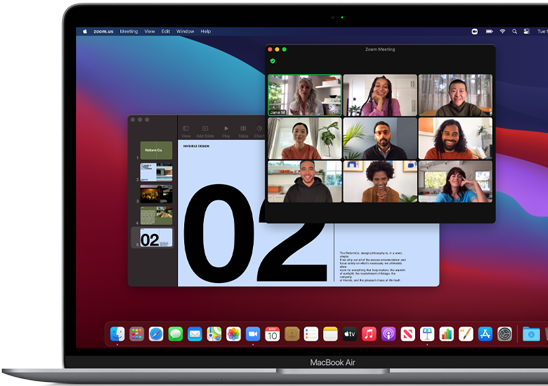The image size is (548, 386).
Task: Open the Edit menu
Action: (x=166, y=31)
